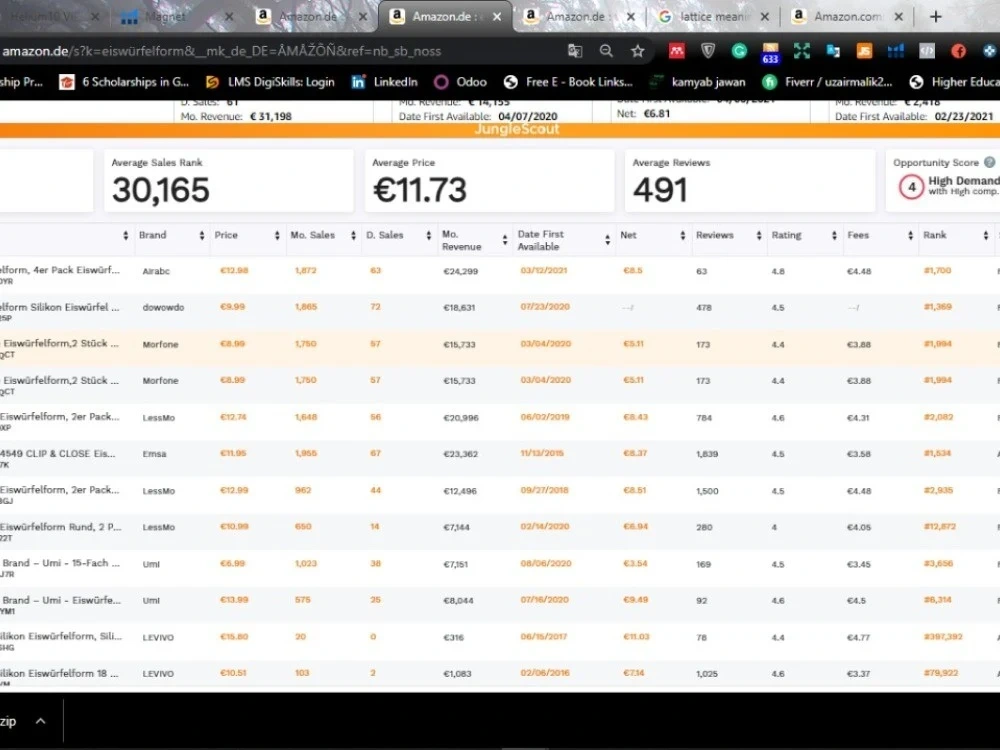Sort table by Rating column arrows
The width and height of the screenshot is (1000, 750).
[x=834, y=236]
